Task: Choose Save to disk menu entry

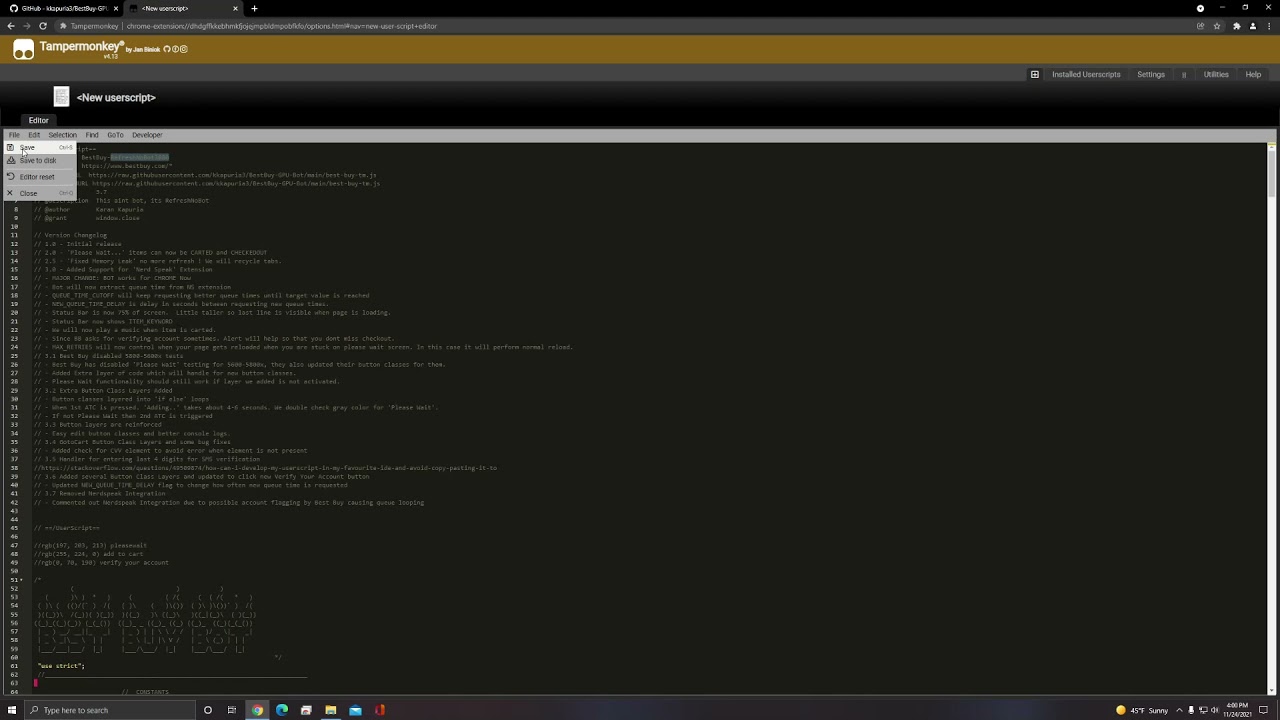Action: click(39, 161)
